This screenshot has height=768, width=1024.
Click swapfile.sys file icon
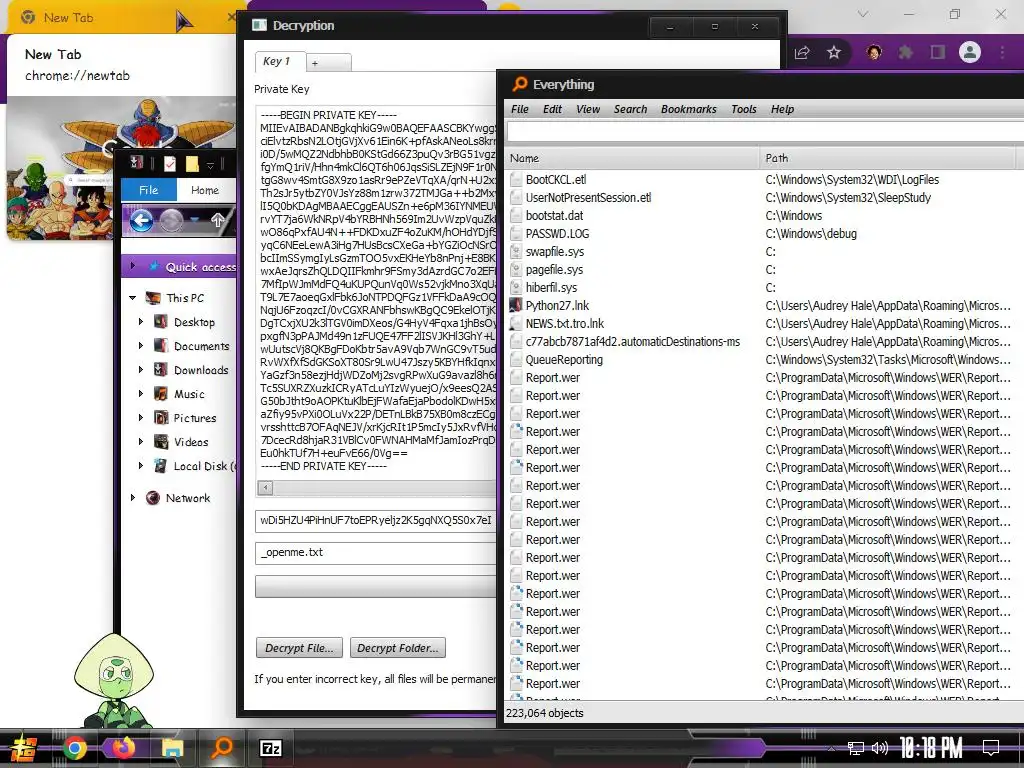tap(516, 251)
